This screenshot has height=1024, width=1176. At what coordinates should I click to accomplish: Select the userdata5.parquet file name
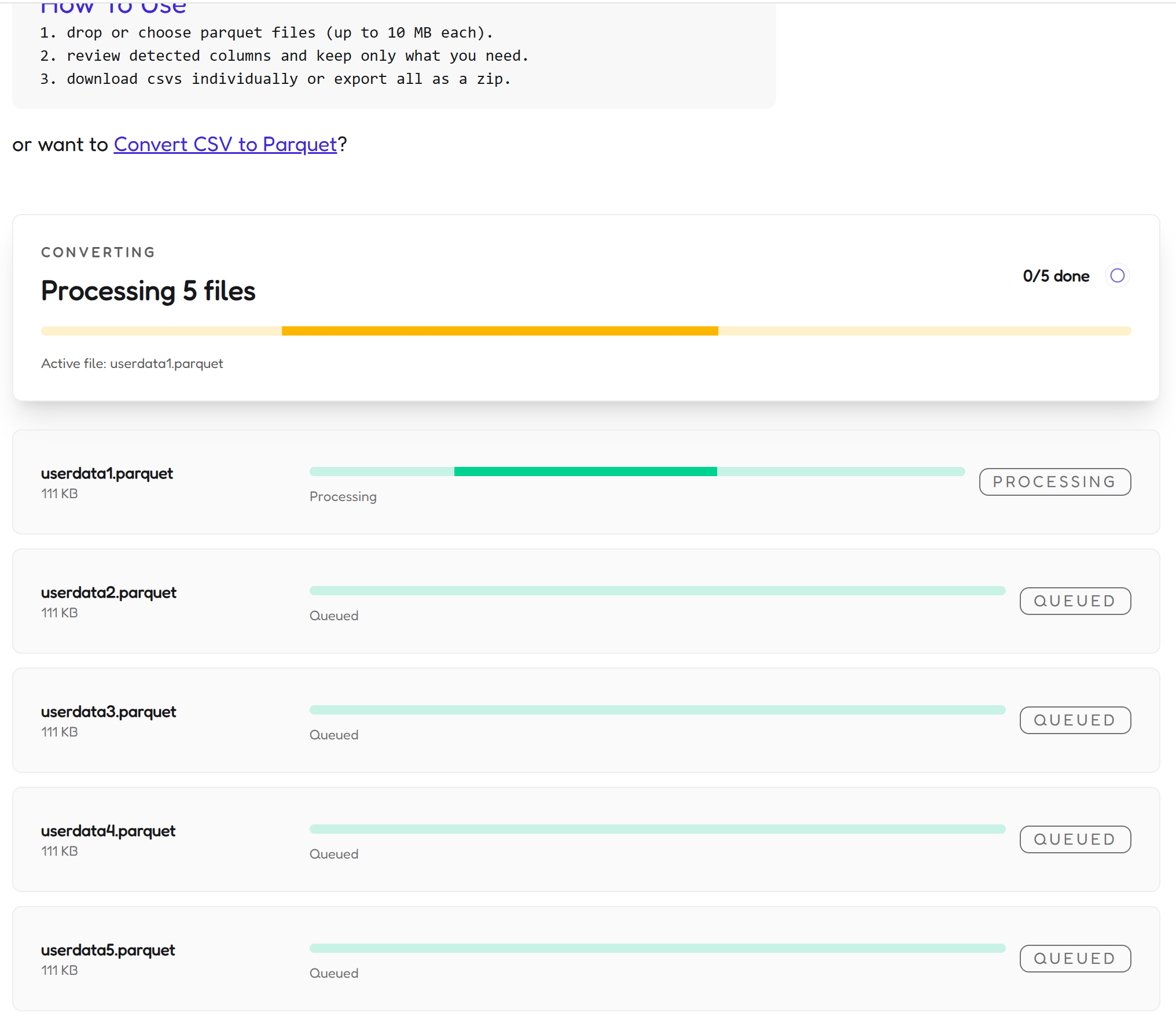[x=108, y=950]
